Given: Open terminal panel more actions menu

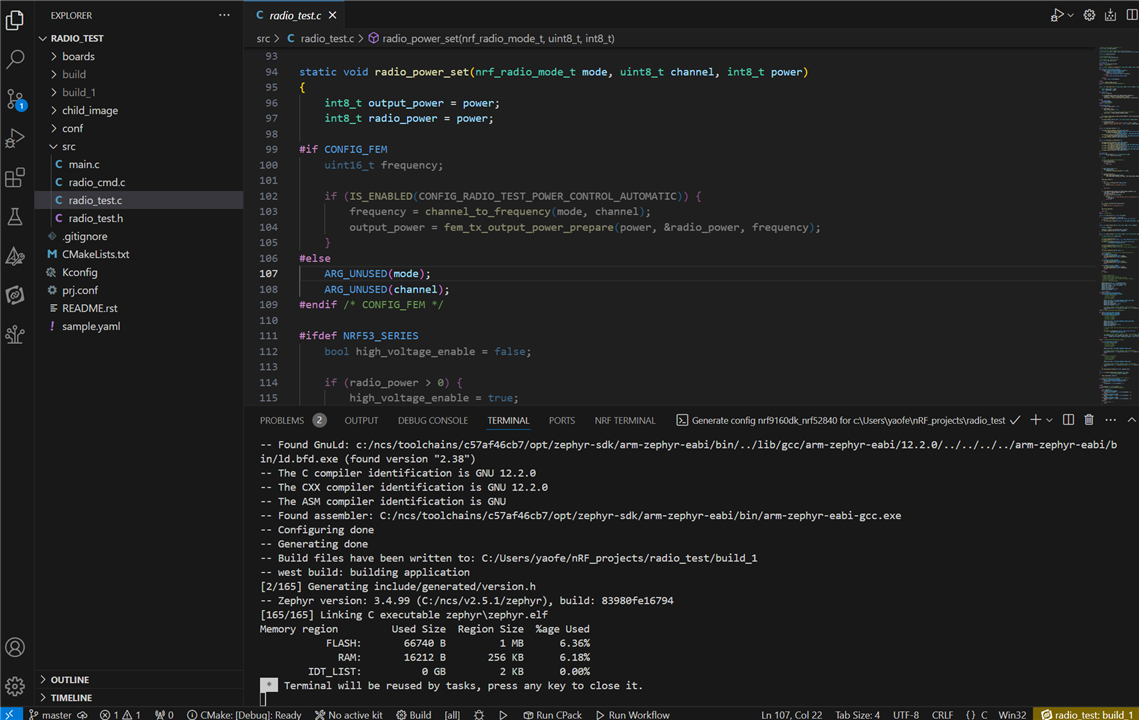Looking at the screenshot, I should coord(1110,420).
